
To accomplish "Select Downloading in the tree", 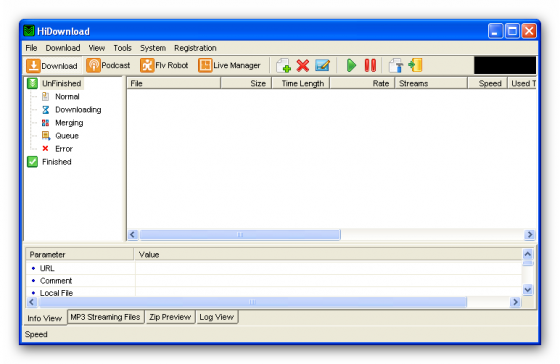I will coord(78,110).
